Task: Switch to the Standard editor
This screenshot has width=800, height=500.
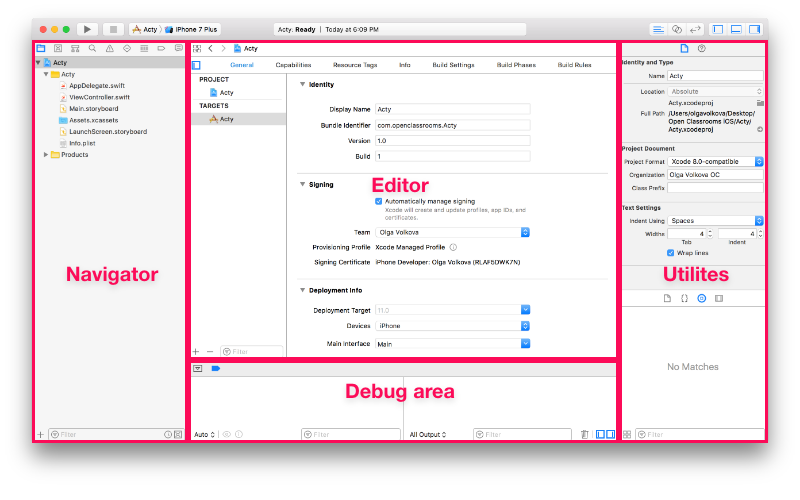Action: pos(658,29)
